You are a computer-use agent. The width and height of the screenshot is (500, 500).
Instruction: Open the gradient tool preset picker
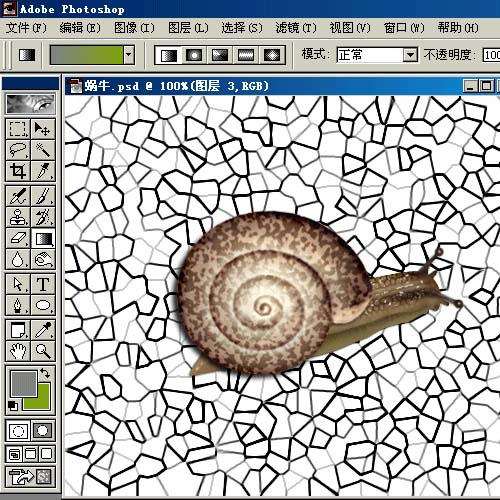[27, 55]
